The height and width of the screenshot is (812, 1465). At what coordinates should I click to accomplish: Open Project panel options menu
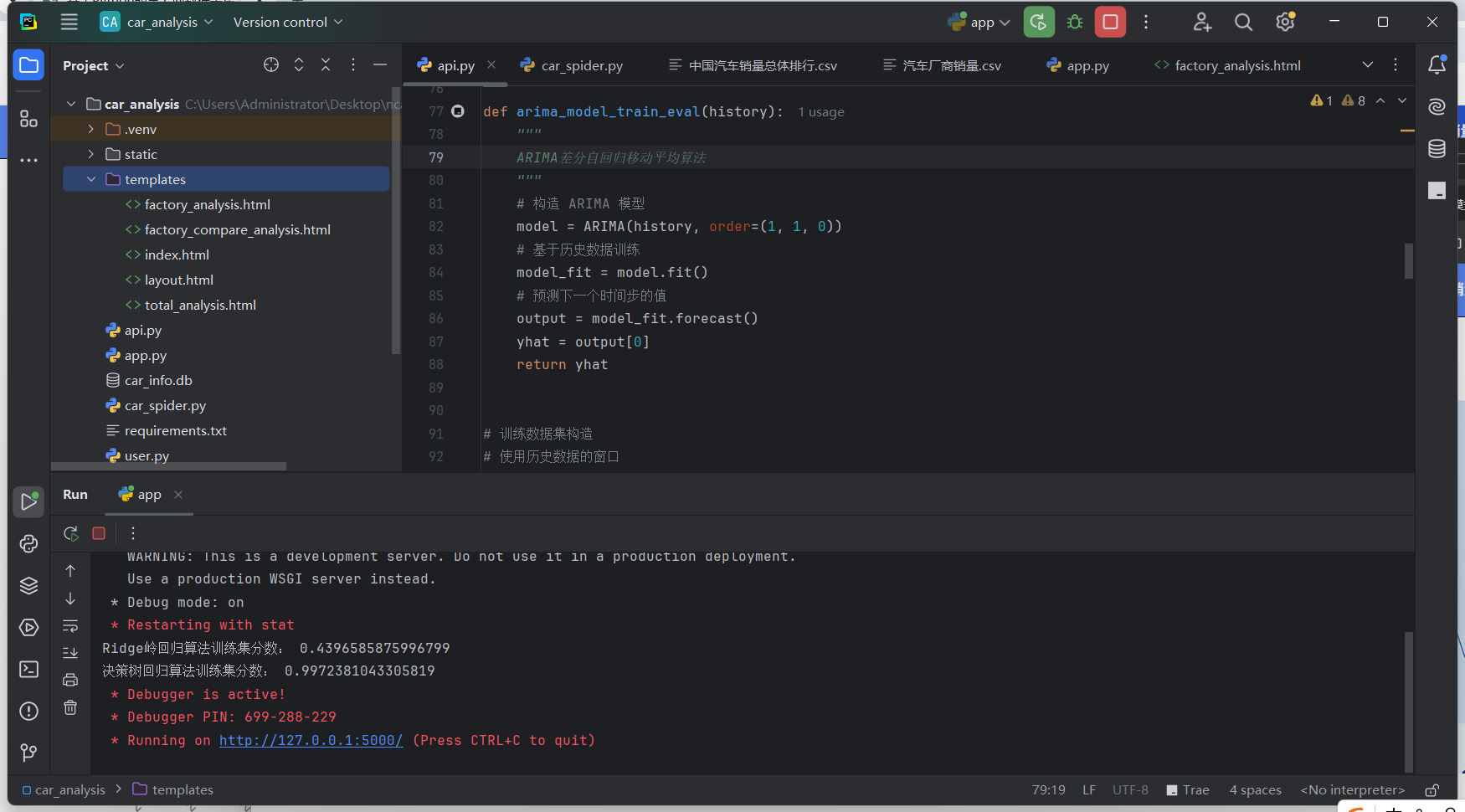tap(353, 65)
